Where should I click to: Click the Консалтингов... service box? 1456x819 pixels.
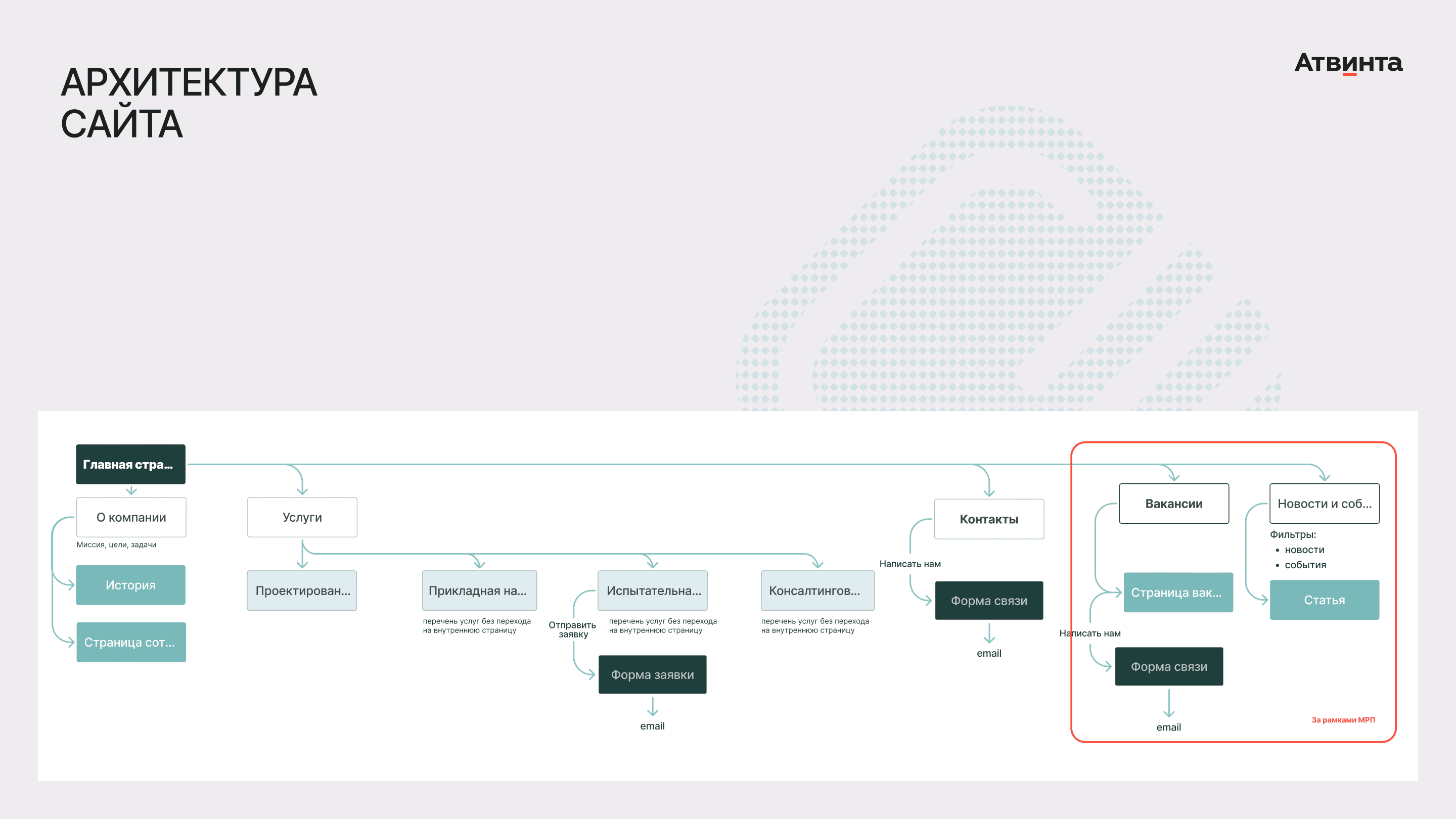click(x=817, y=590)
